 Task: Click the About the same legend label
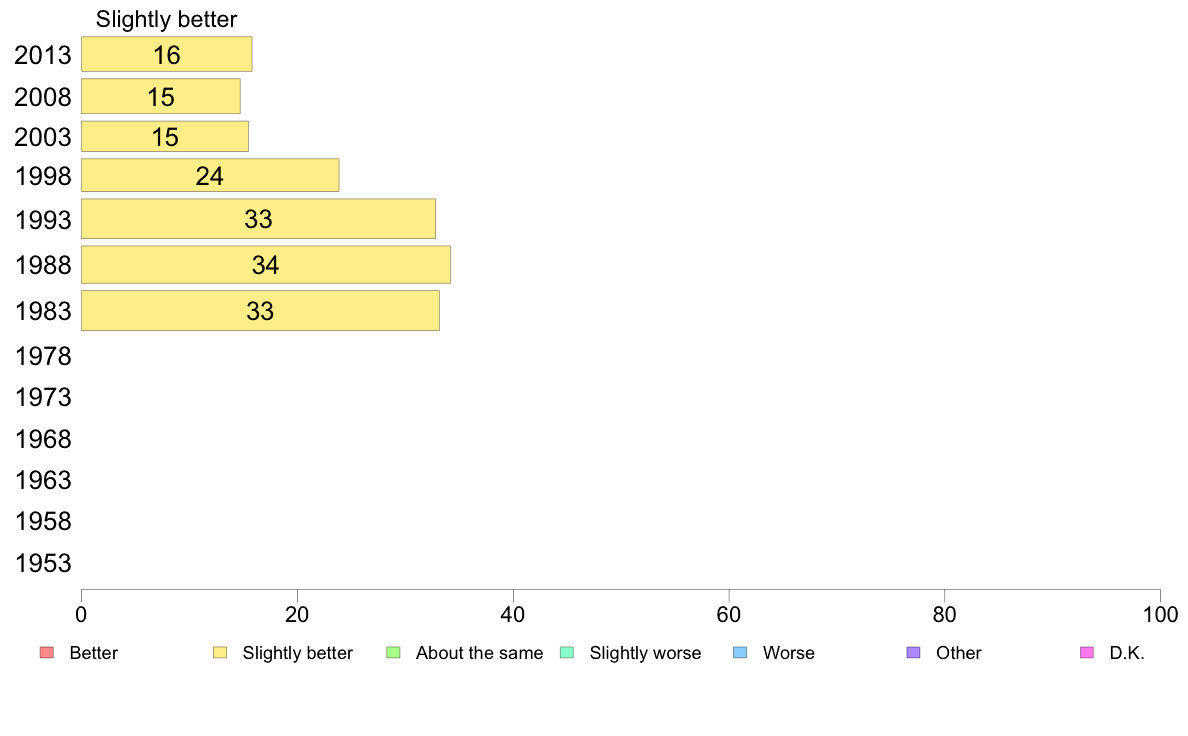coord(479,653)
